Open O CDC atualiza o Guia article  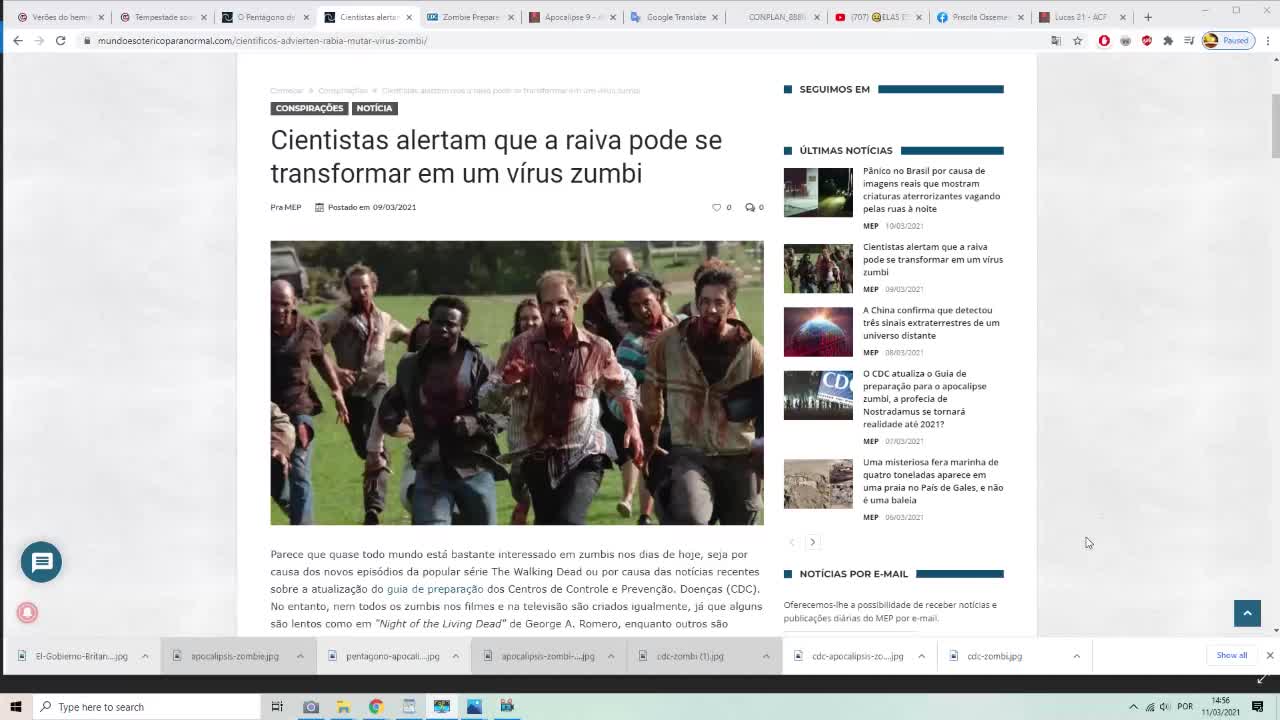(924, 399)
